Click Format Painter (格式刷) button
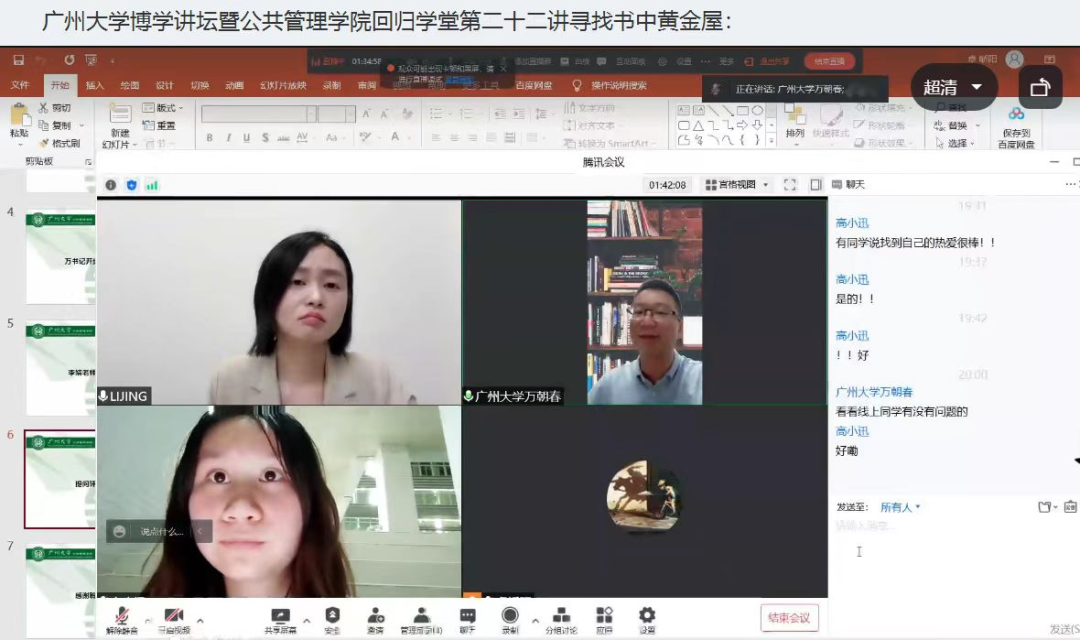The image size is (1080, 640). pos(60,143)
